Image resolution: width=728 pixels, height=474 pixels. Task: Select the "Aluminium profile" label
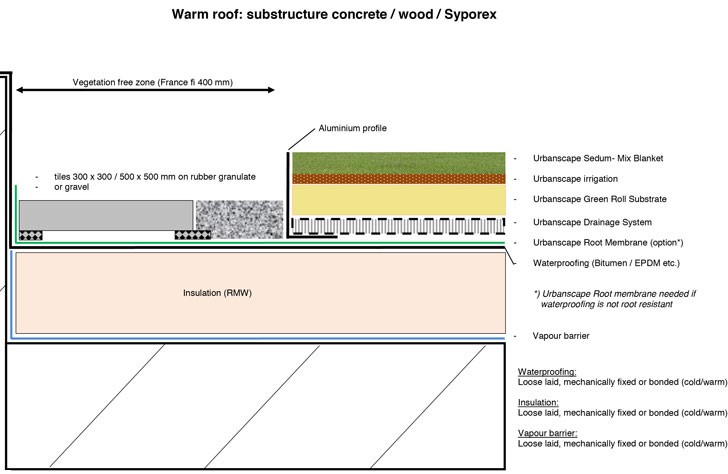(x=352, y=128)
